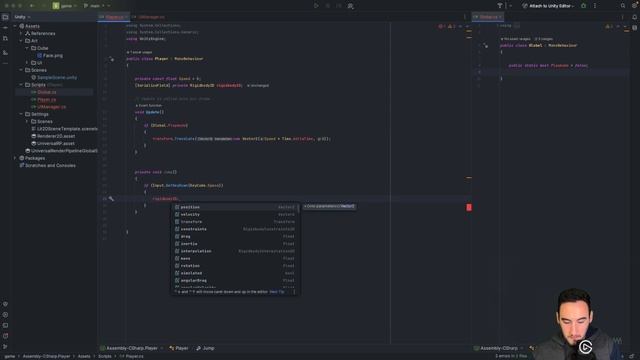This screenshot has height=360, width=640.
Task: Click the Unity green status icon
Action: (584, 6)
